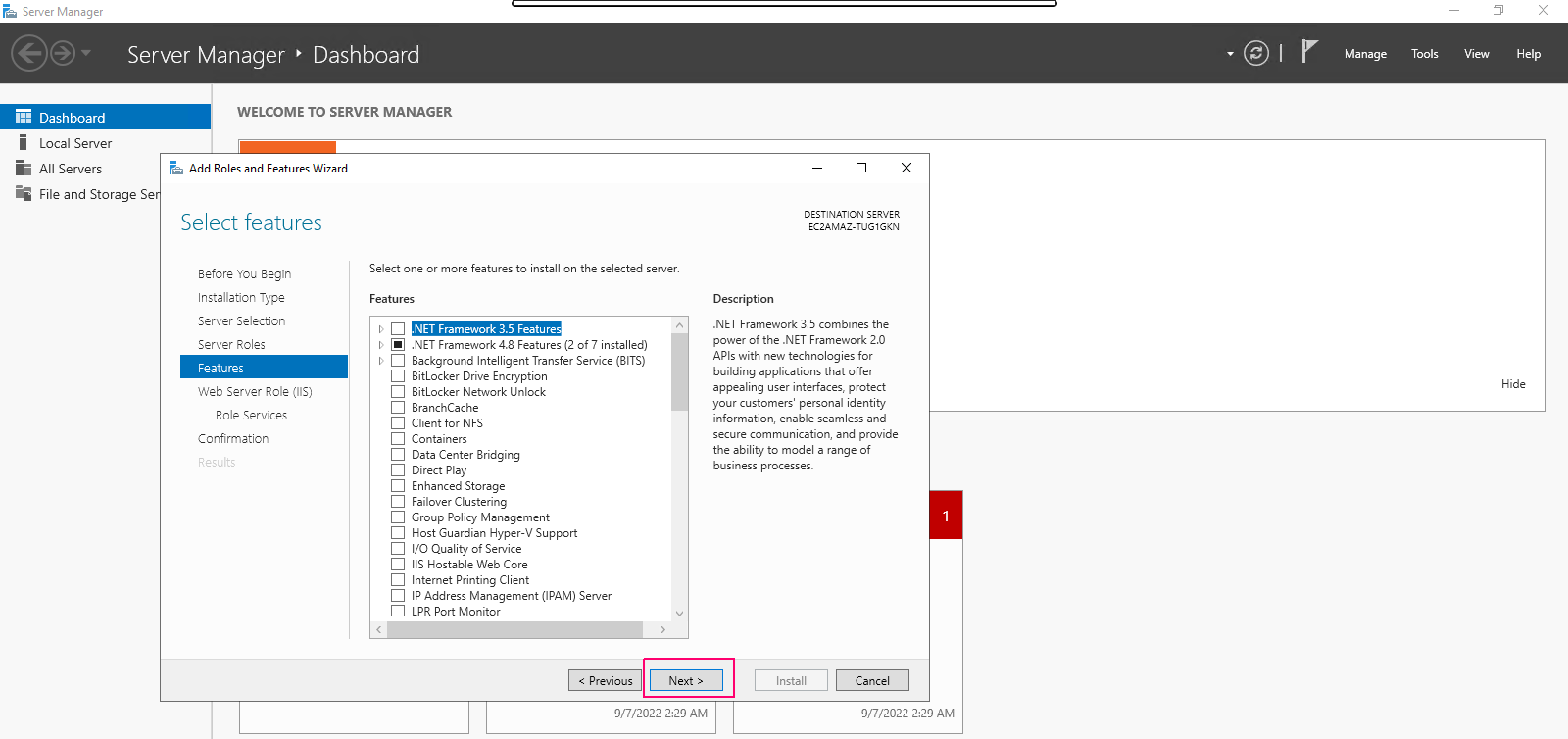Click features list scroll left arrow
Screen dimensions: 1568x739
click(379, 629)
